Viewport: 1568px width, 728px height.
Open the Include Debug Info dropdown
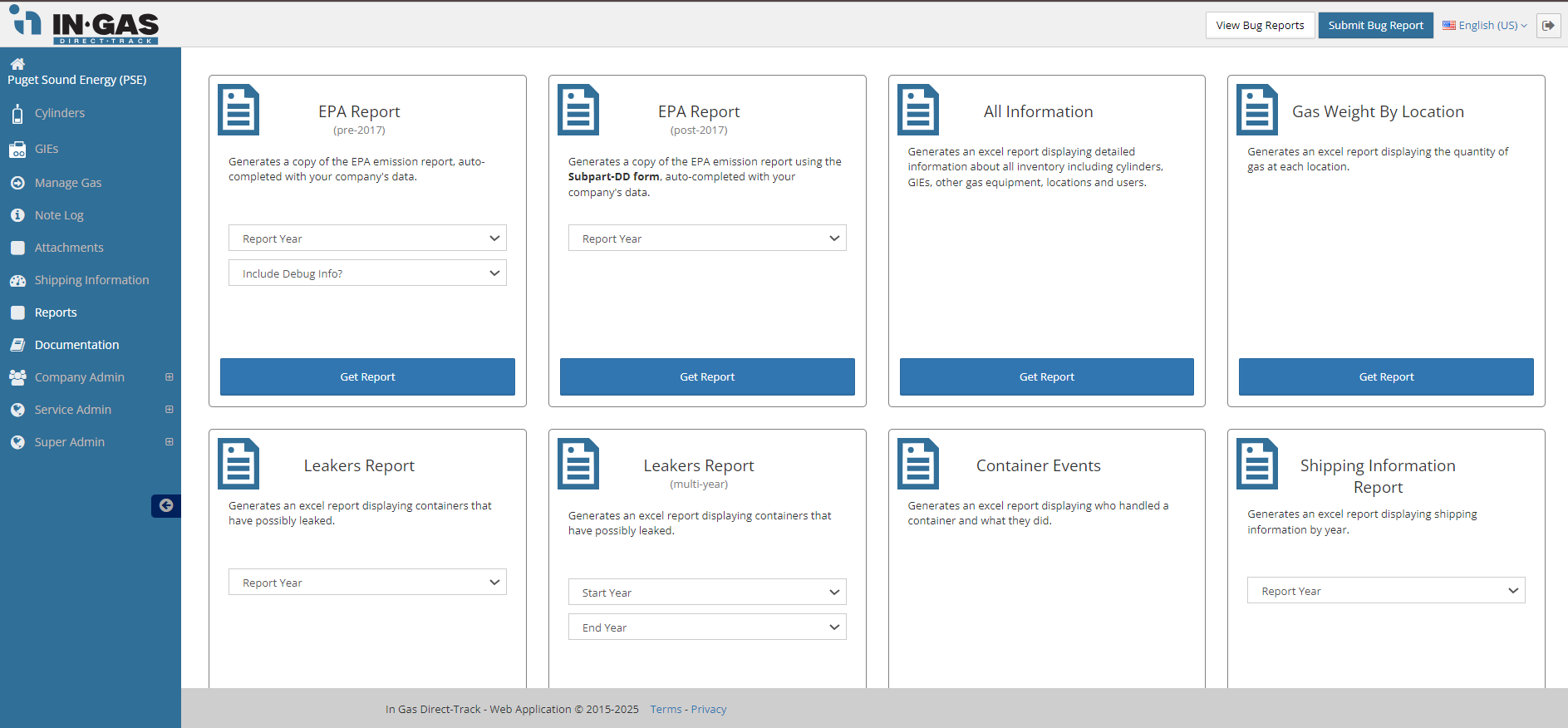(x=367, y=273)
